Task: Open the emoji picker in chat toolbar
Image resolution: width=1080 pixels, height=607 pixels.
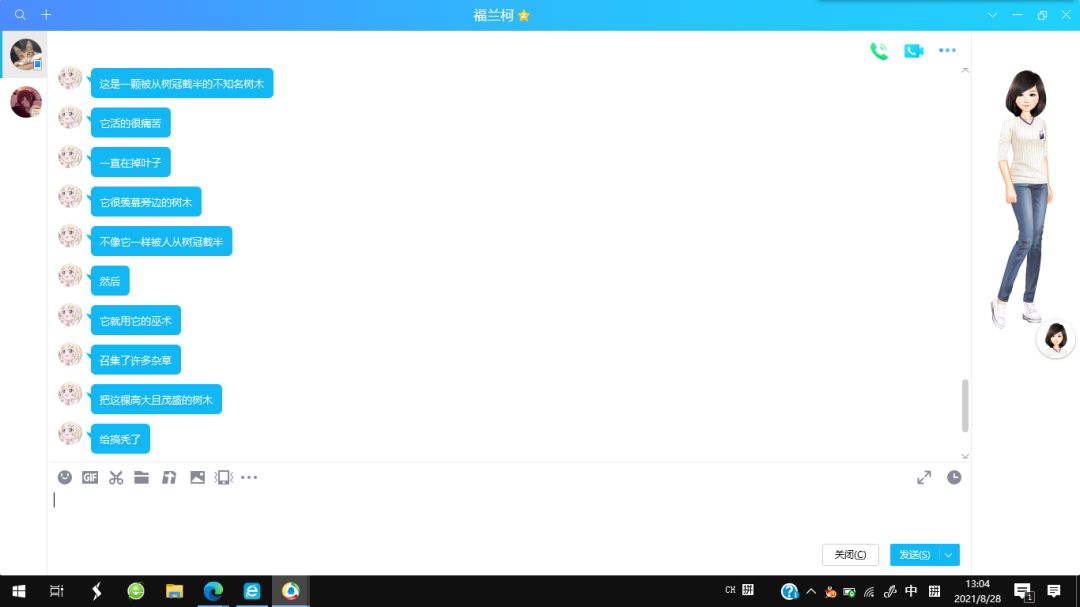Action: (x=65, y=477)
